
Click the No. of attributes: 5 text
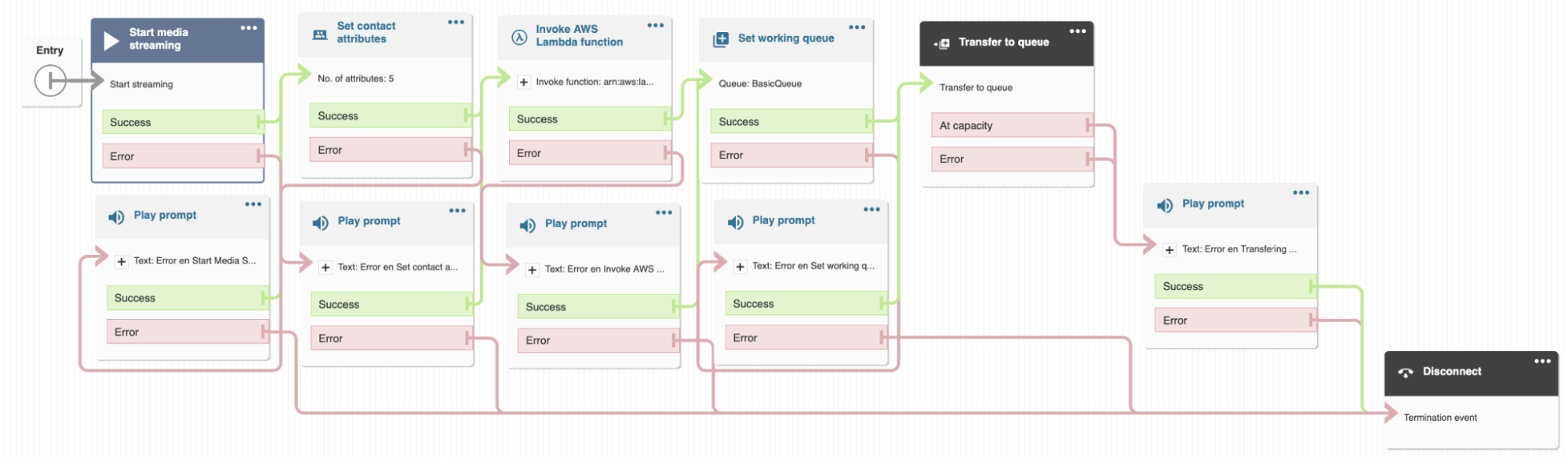(355, 78)
